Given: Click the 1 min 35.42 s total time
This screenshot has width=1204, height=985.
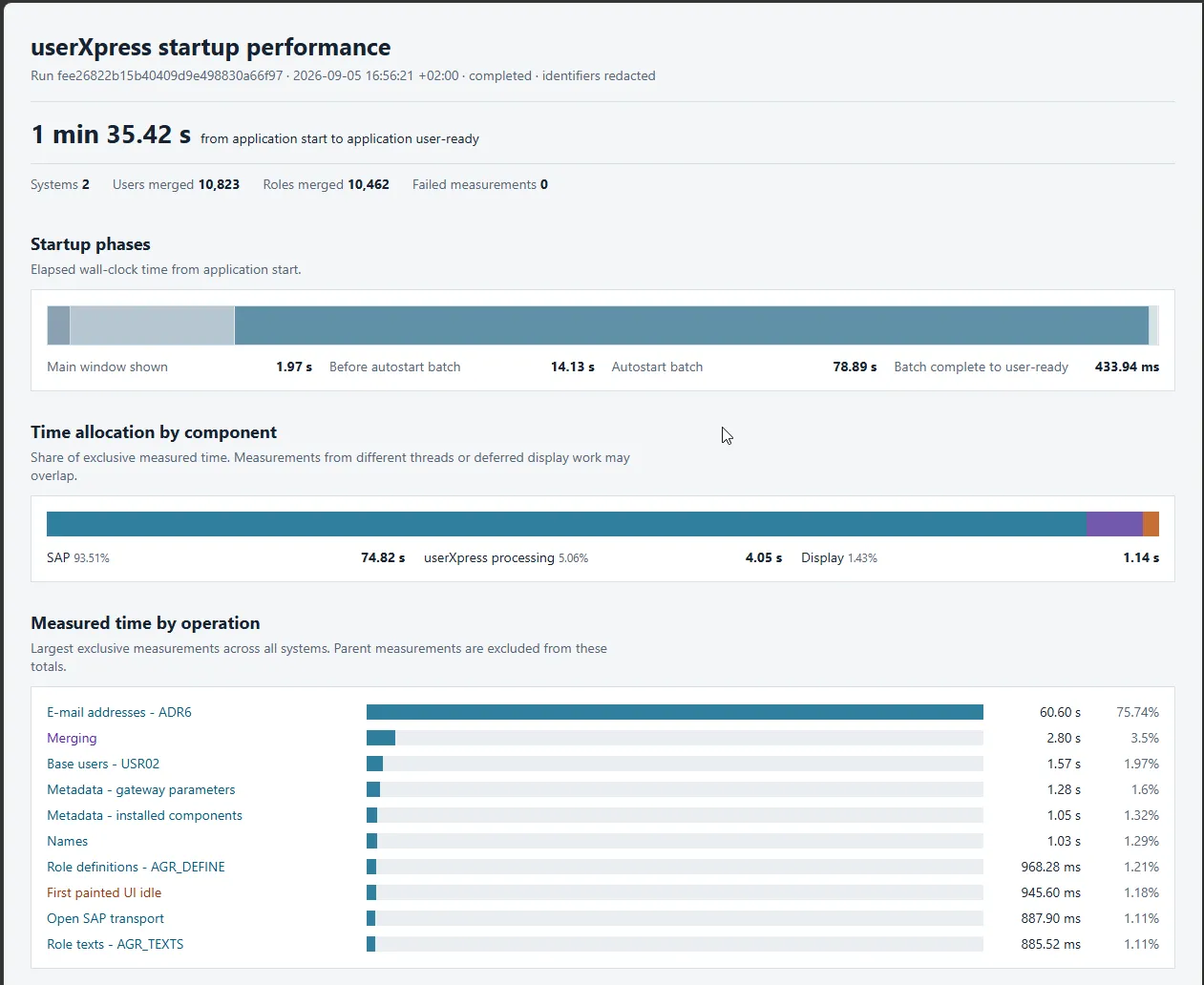Looking at the screenshot, I should click(x=111, y=135).
